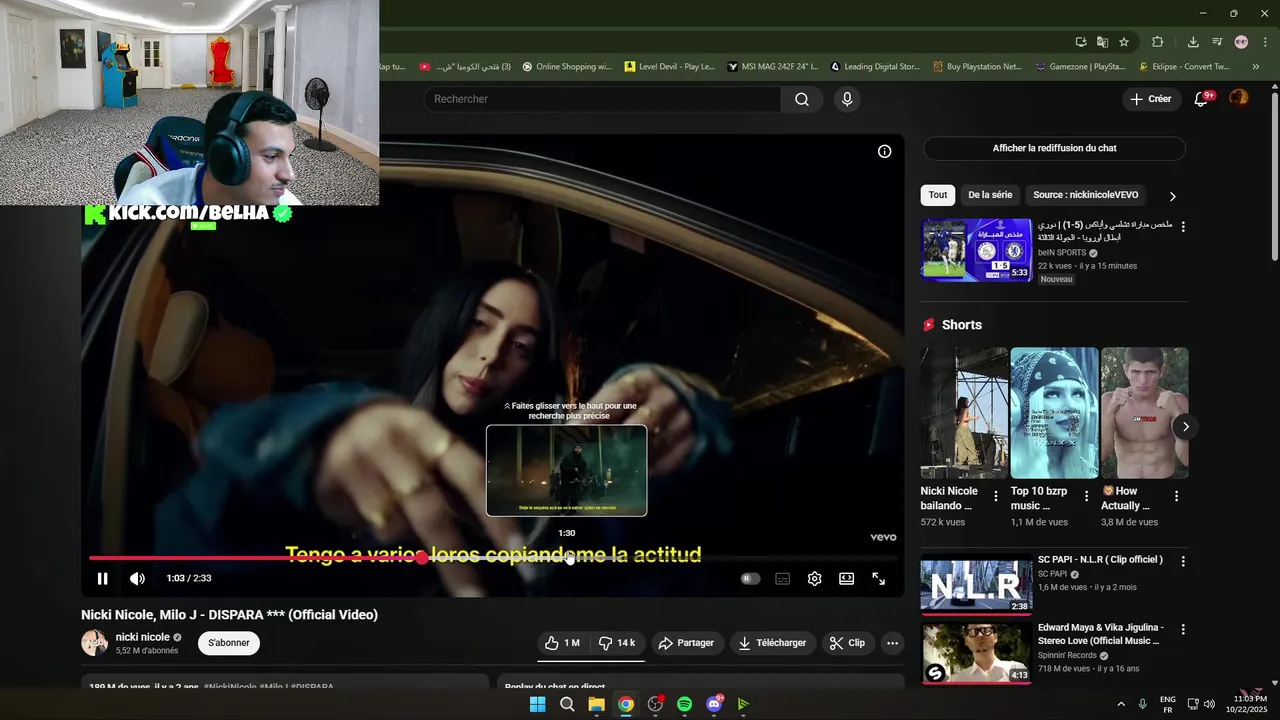Select Source : nickinicoleVEVO chip
Screen dimensions: 1280x720
tap(1086, 195)
